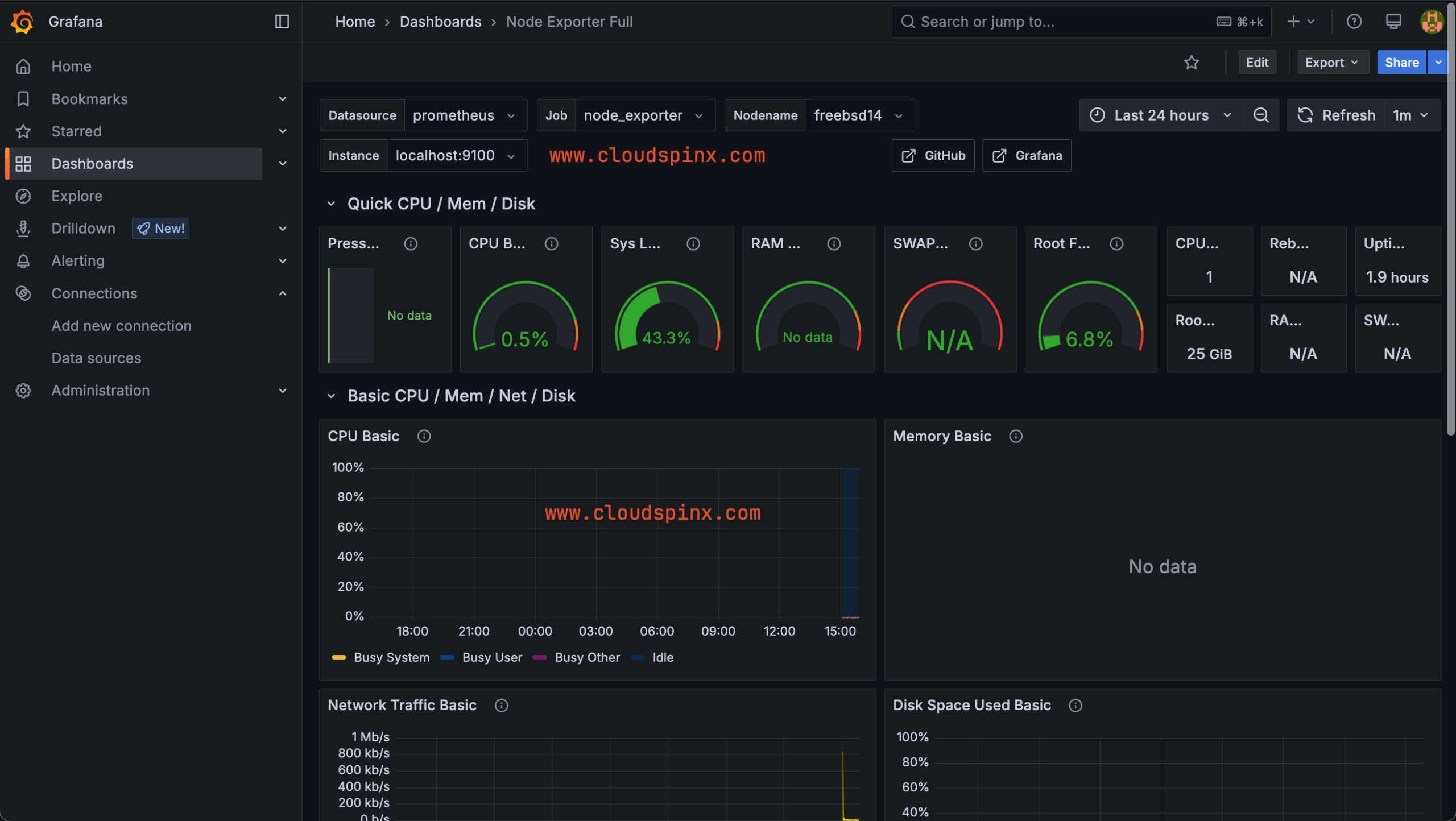This screenshot has width=1456, height=821.
Task: Open the user profile avatar
Action: [x=1432, y=22]
